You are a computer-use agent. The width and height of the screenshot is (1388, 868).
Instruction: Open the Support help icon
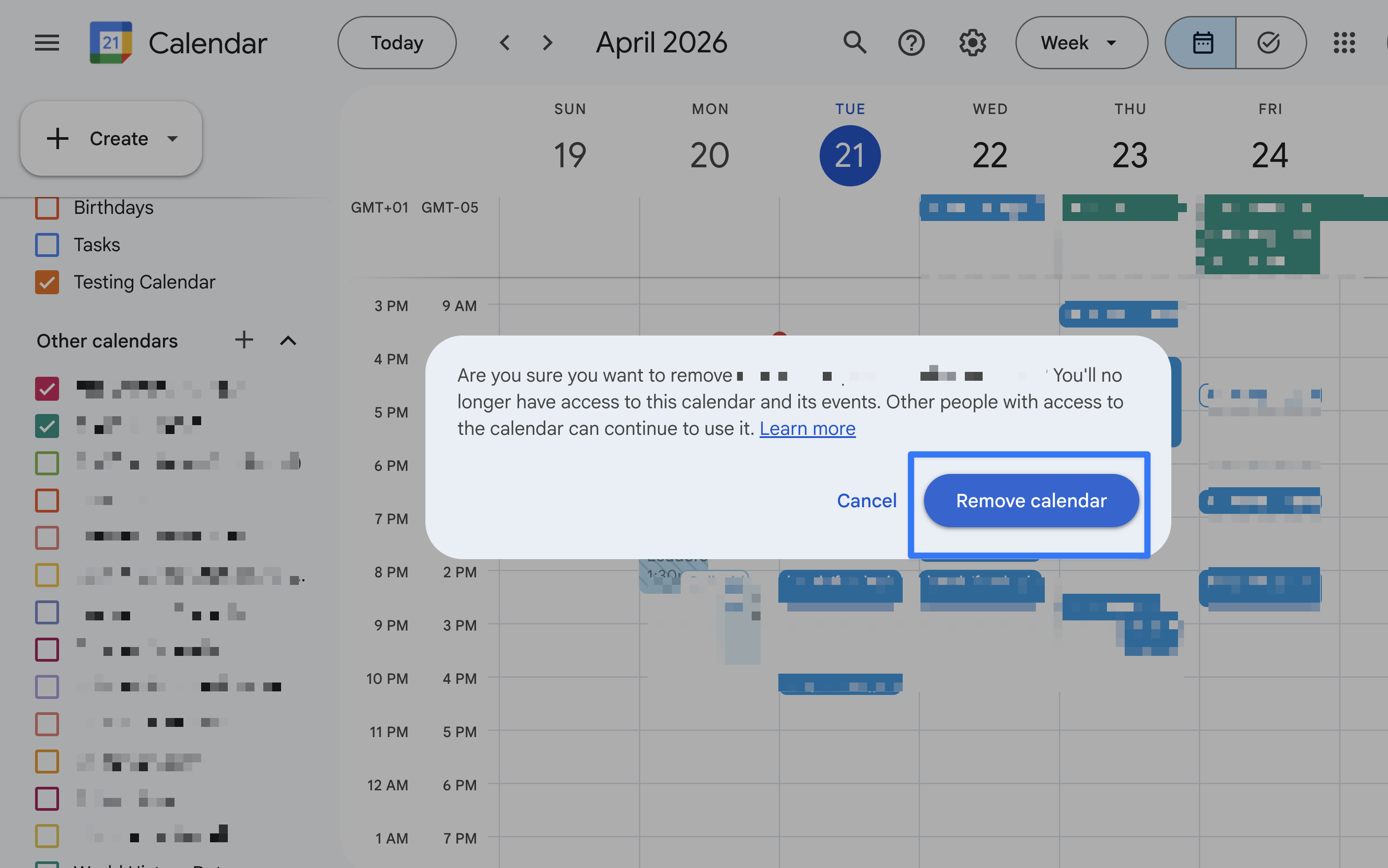(x=911, y=43)
